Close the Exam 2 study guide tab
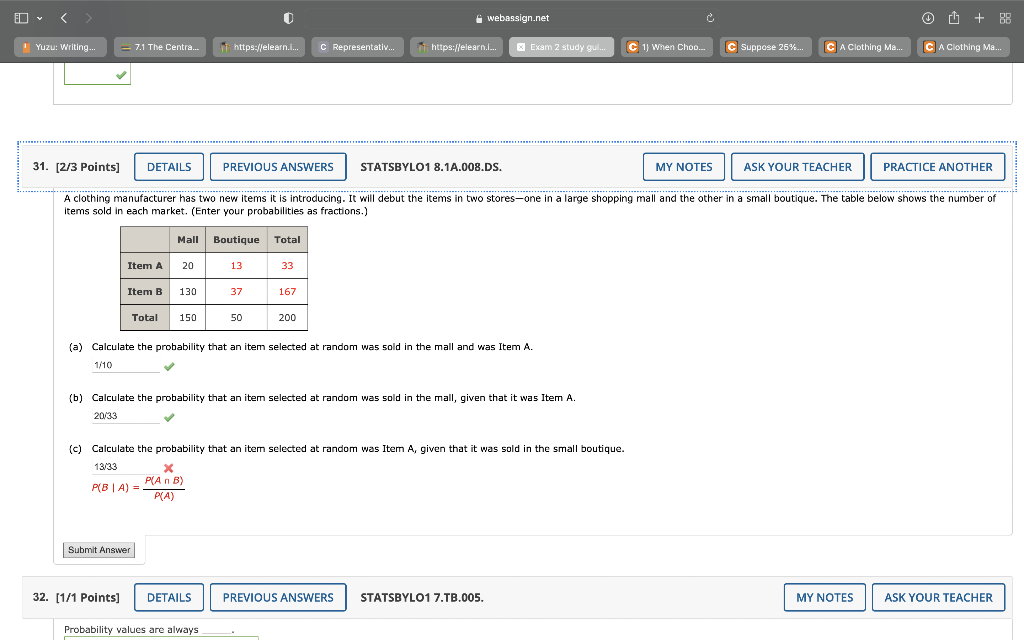Image resolution: width=1024 pixels, height=640 pixels. [523, 46]
